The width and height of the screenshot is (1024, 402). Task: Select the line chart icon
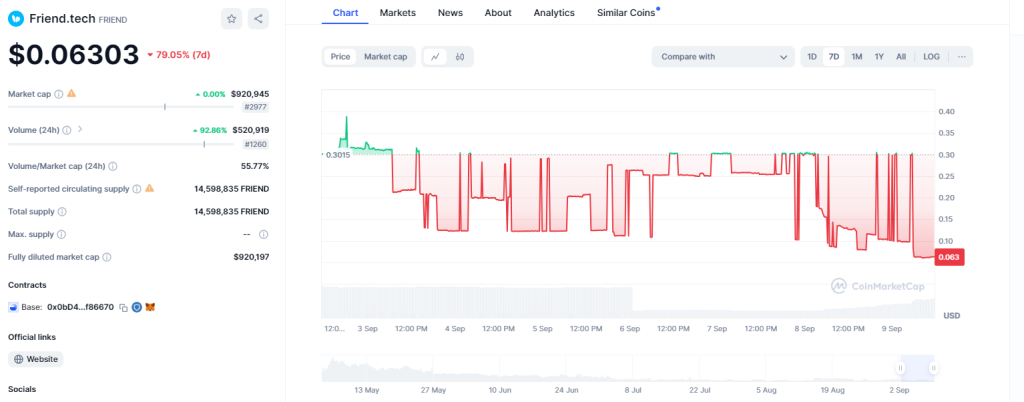435,57
